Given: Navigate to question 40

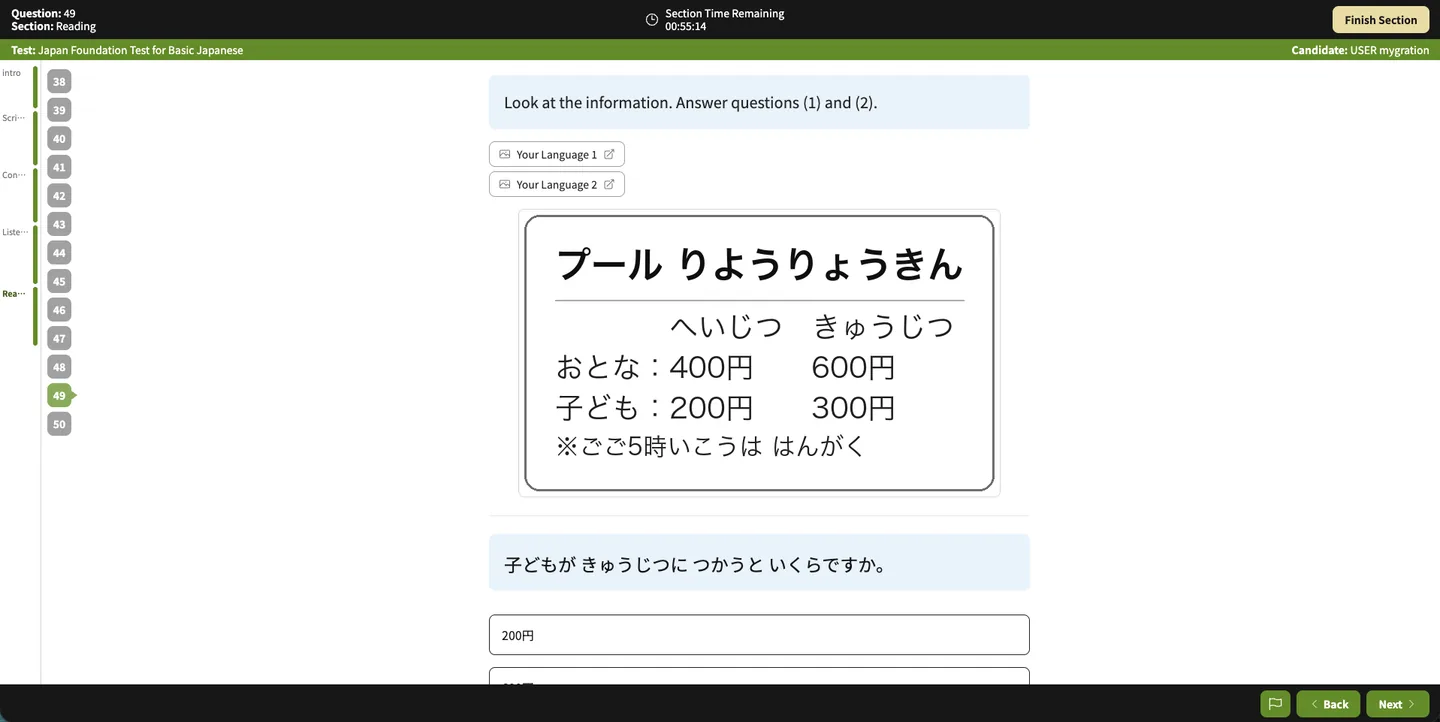Looking at the screenshot, I should coord(59,139).
